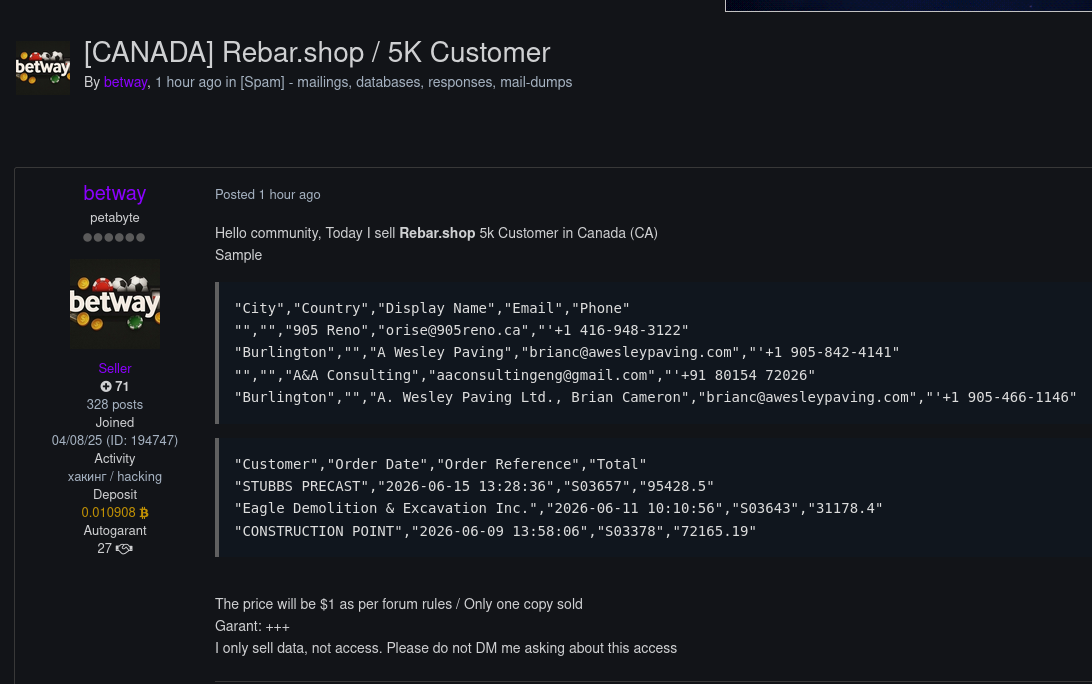Open betway author link in the byline

125,82
